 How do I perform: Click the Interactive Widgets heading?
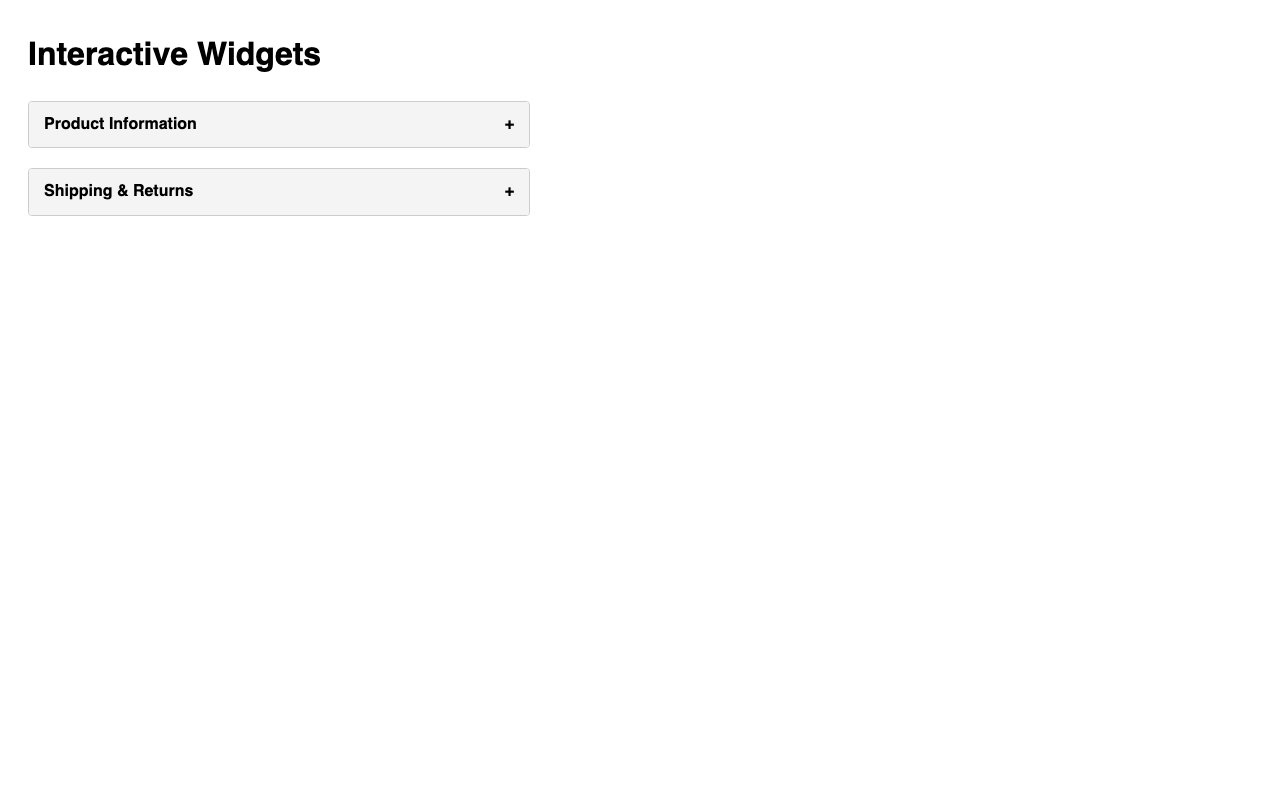[x=174, y=54]
